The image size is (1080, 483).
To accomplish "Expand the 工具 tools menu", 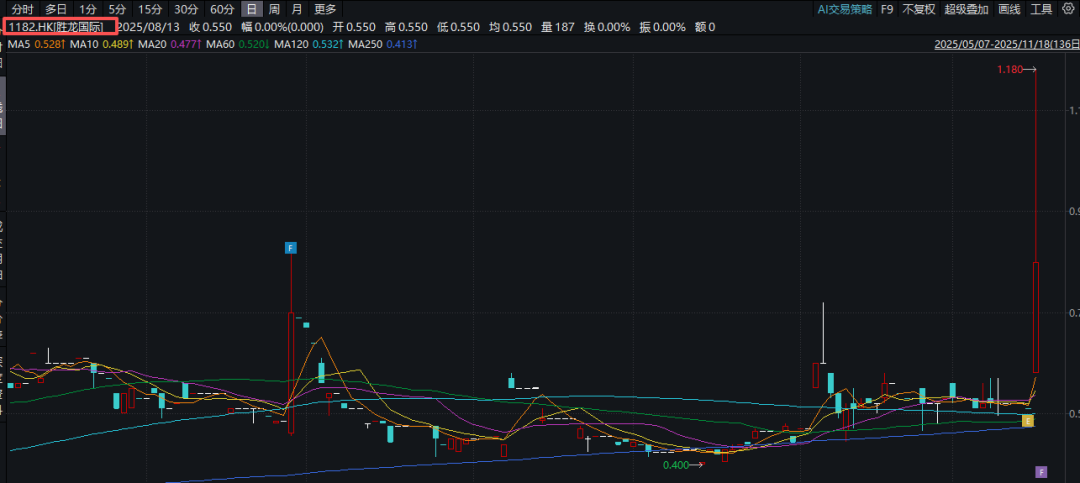I will 1041,9.
